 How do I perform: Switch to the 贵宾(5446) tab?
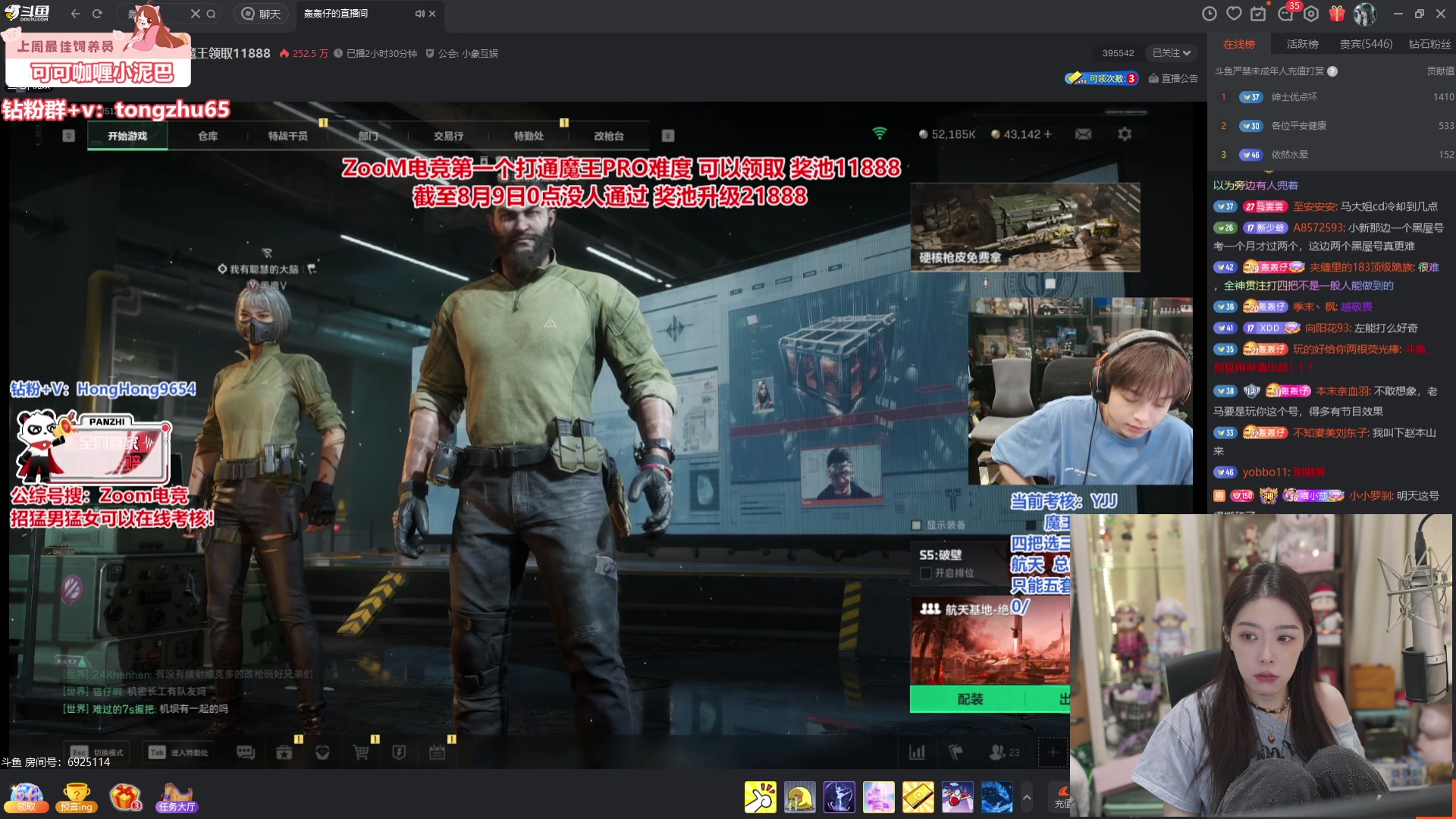[1366, 44]
